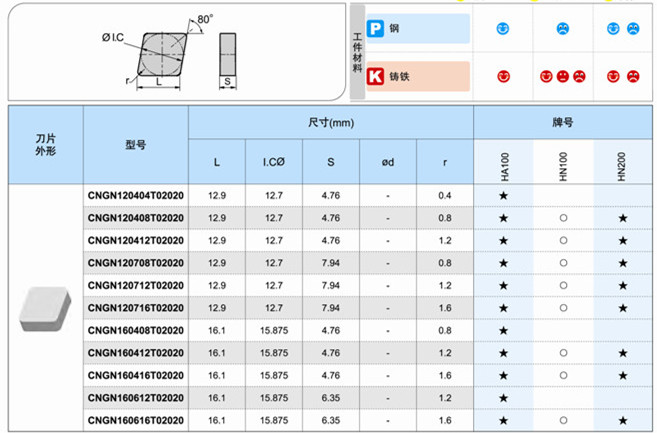
Task: Click the gray insert photo thumbnail
Action: (x=45, y=308)
